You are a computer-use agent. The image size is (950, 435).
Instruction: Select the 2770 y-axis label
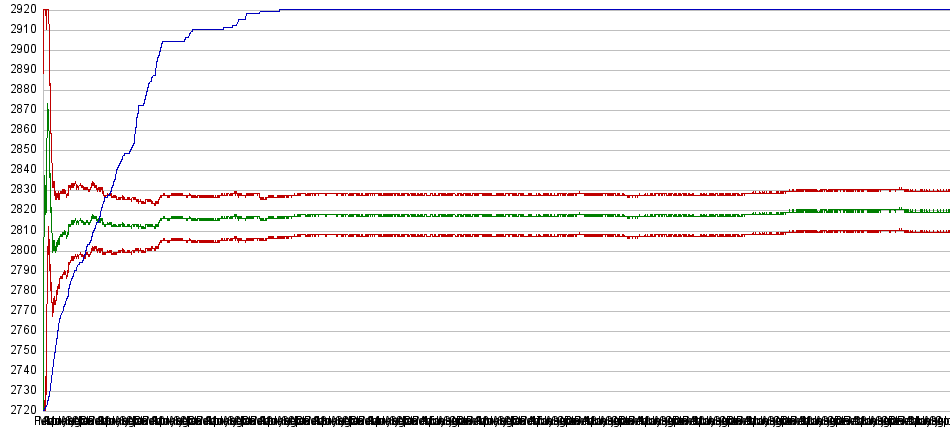[20, 309]
